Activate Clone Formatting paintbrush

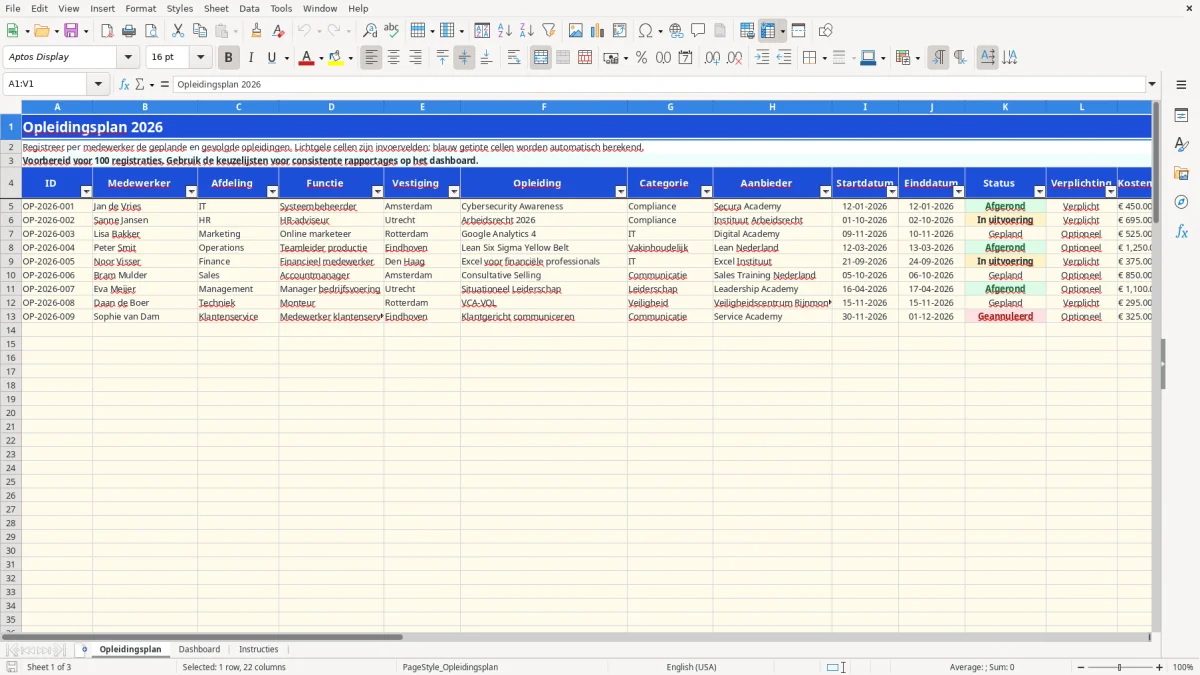coord(256,31)
